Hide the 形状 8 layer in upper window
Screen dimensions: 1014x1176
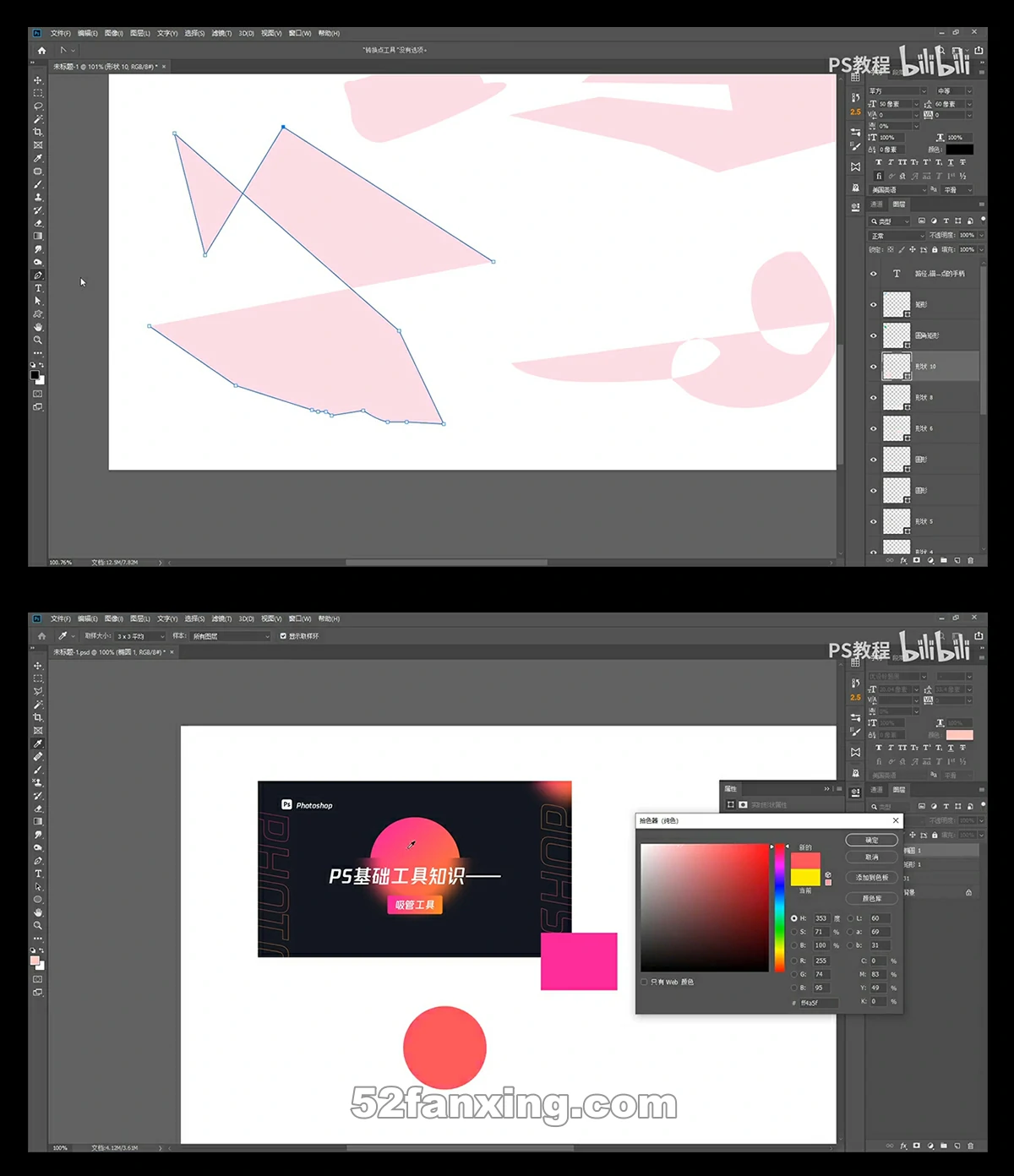(874, 398)
